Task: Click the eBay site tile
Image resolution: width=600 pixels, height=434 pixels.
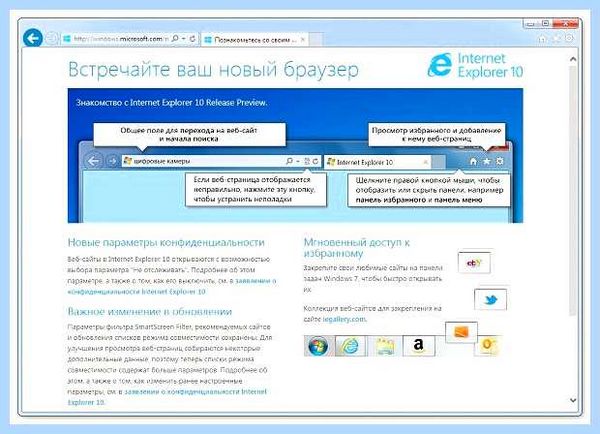Action: (474, 263)
